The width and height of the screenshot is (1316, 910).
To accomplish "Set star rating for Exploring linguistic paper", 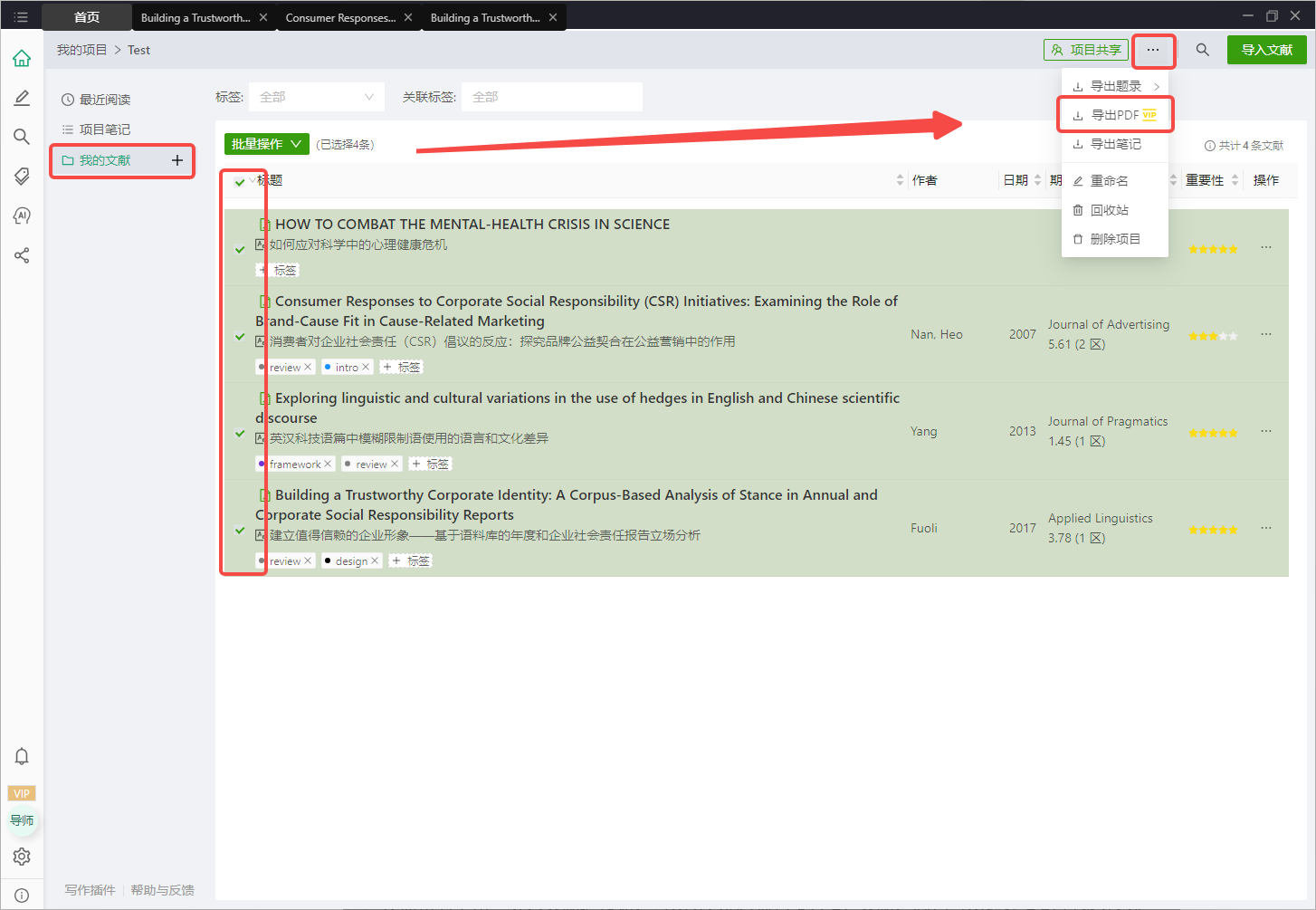I will [x=1213, y=433].
